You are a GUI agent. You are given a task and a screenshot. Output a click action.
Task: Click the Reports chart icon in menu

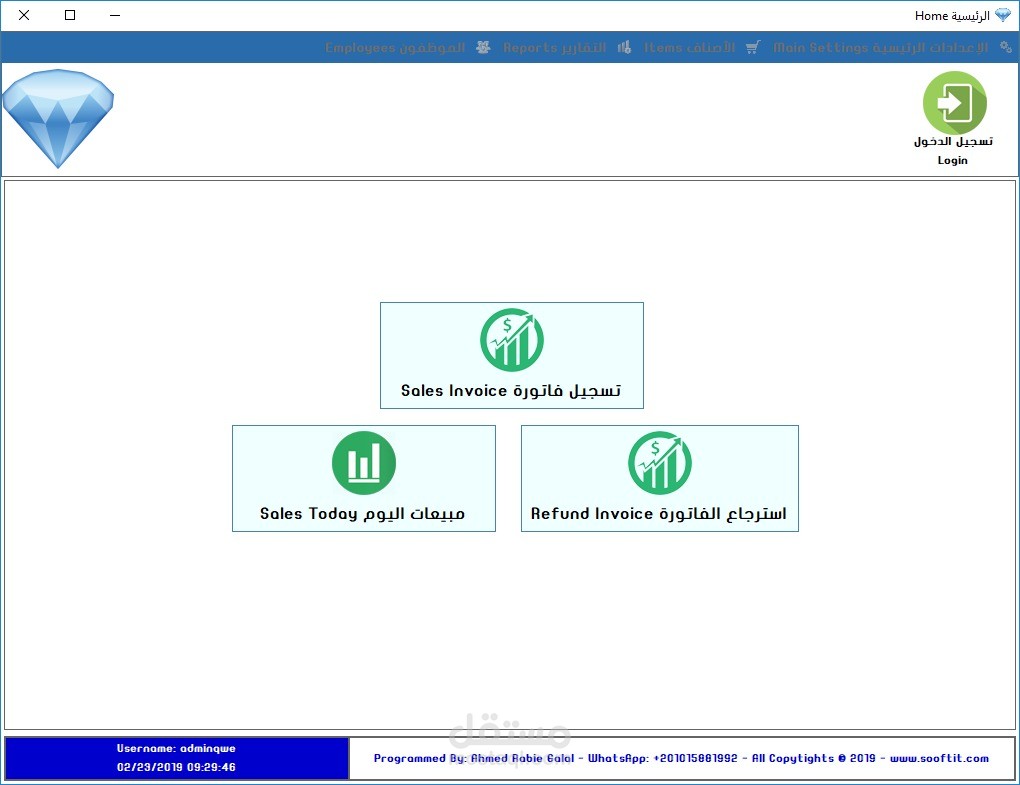click(624, 47)
